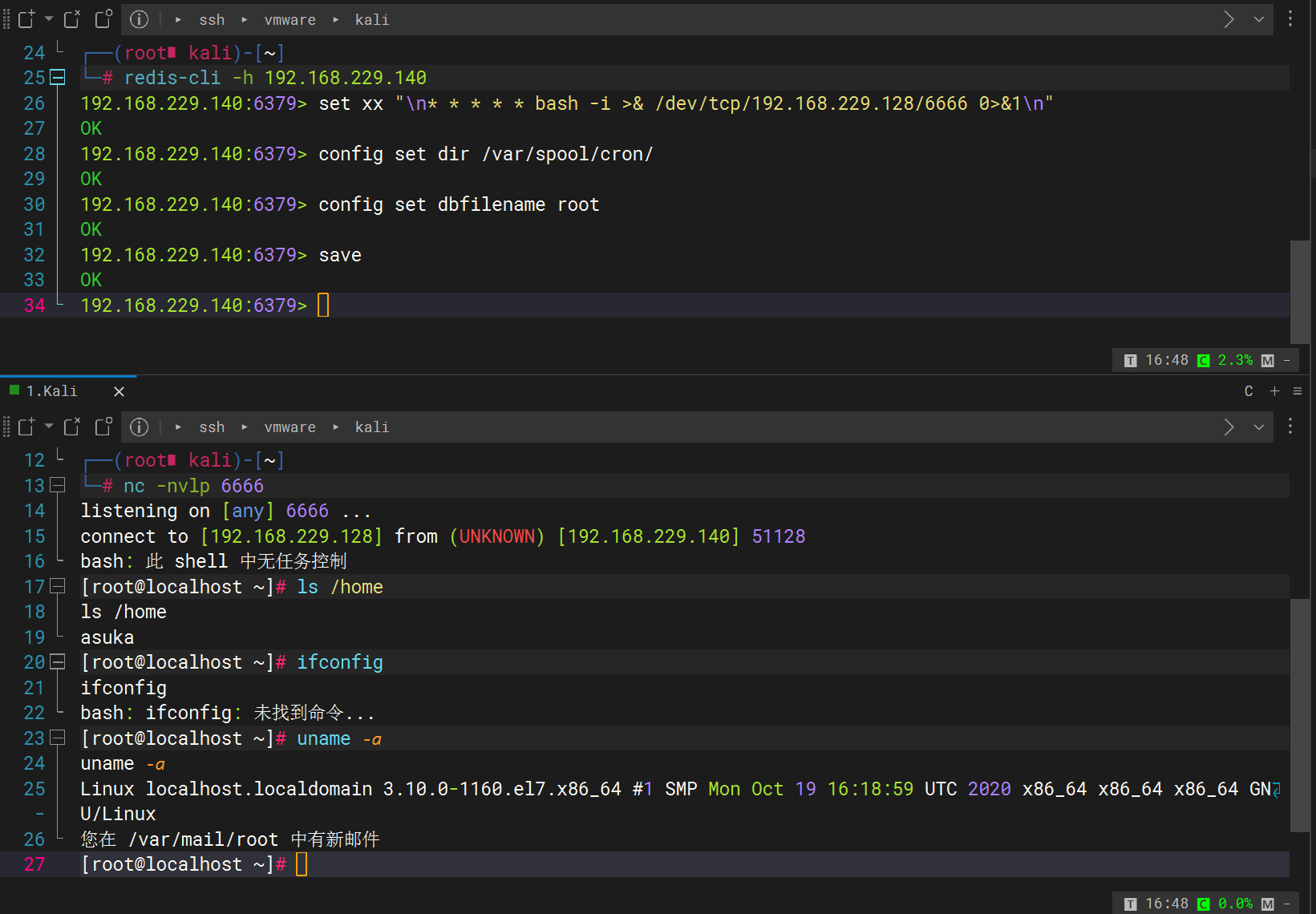Open session info icon in top pane
Viewport: 1316px width, 914px height.
[x=140, y=19]
